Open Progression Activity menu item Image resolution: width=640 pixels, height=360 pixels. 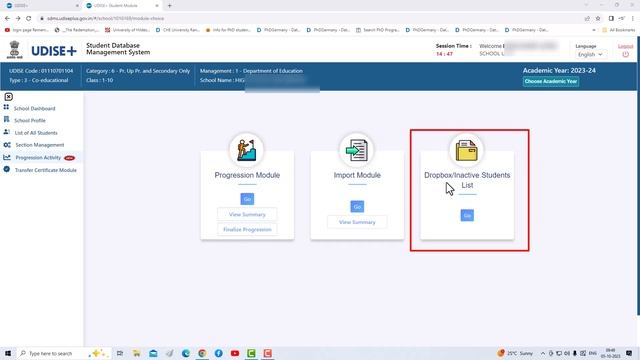pyautogui.click(x=38, y=158)
